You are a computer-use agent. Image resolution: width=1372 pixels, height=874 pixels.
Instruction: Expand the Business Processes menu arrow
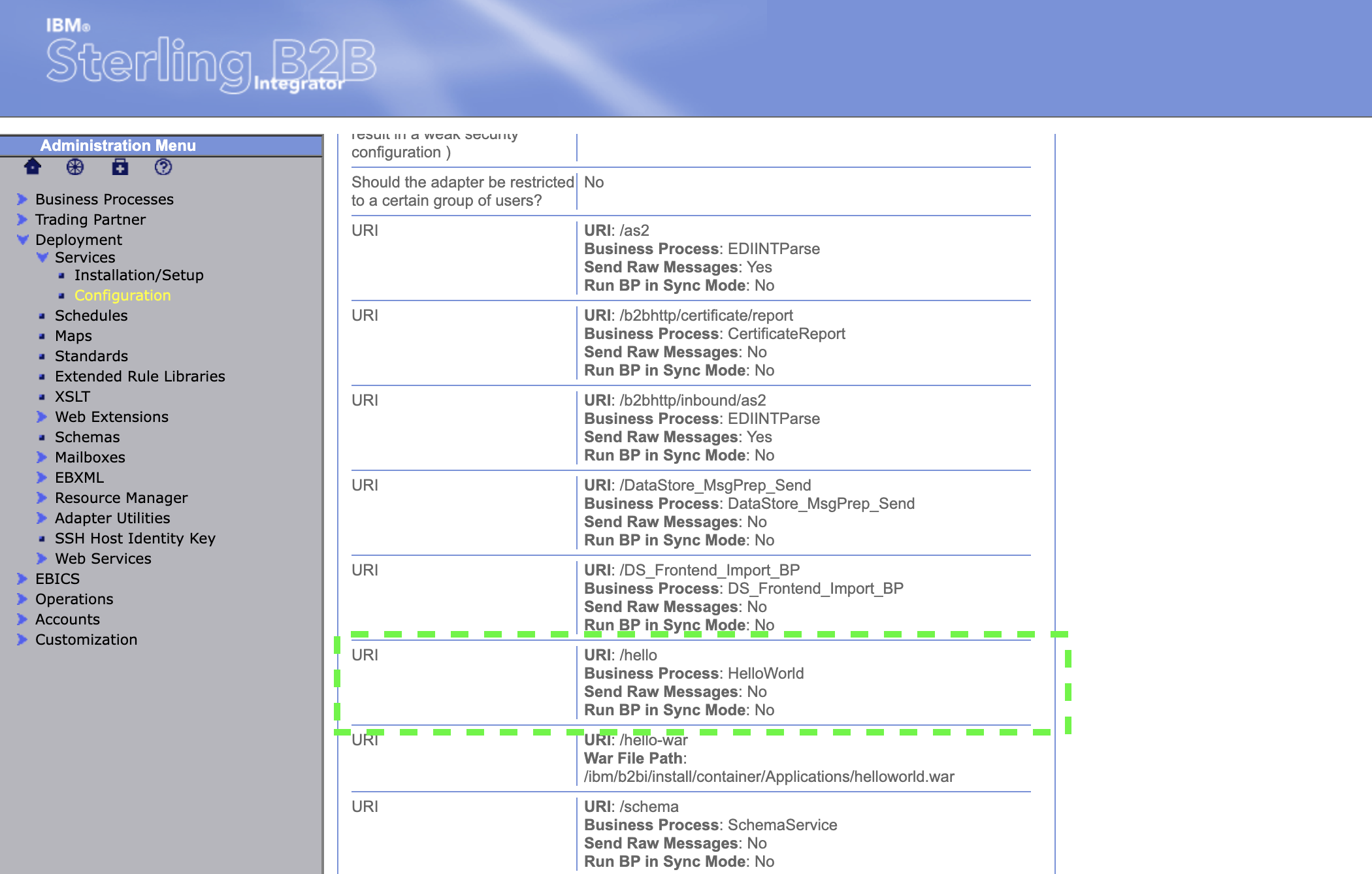tap(22, 199)
